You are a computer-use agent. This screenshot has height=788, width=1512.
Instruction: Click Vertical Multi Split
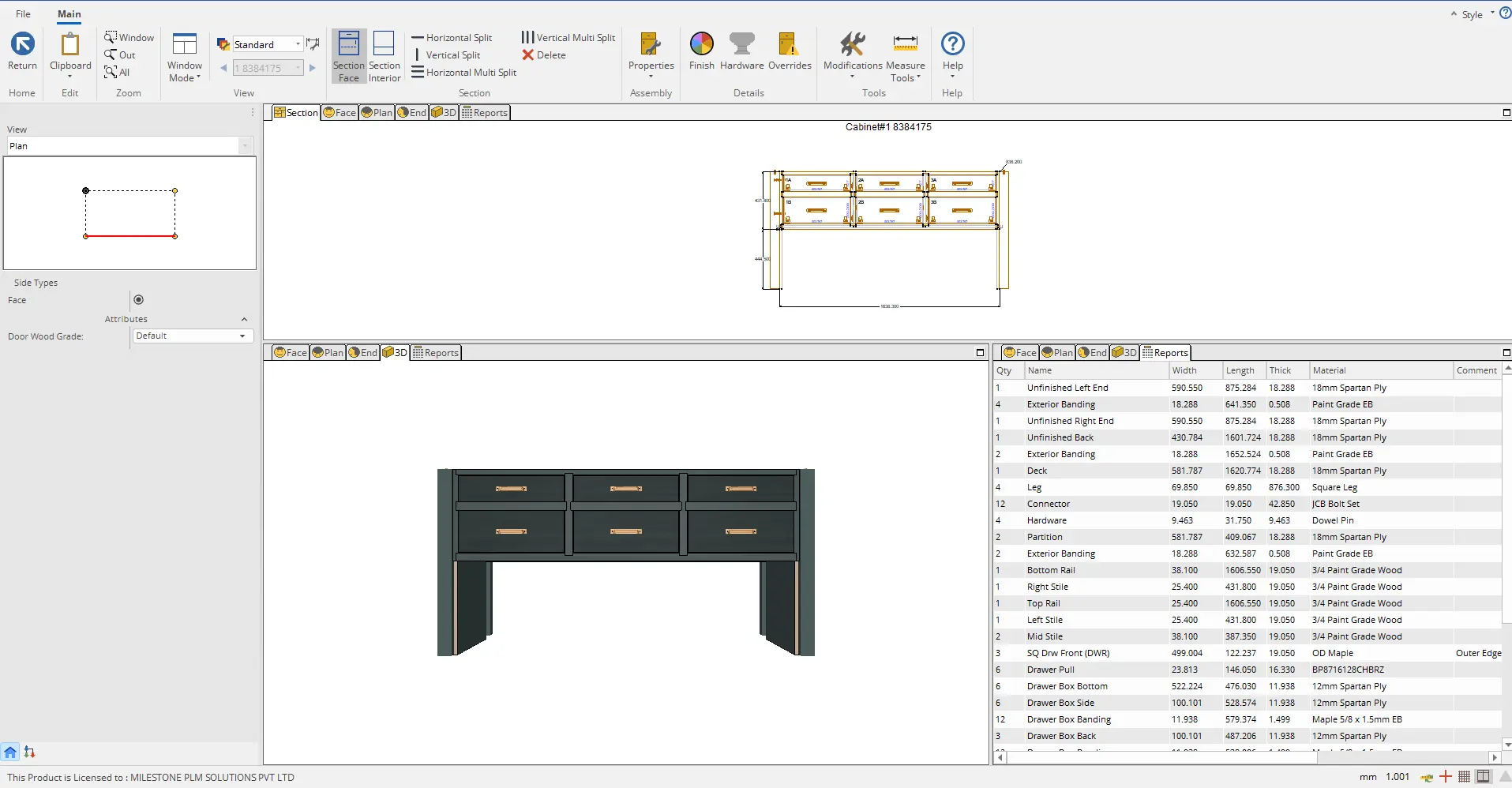point(568,37)
